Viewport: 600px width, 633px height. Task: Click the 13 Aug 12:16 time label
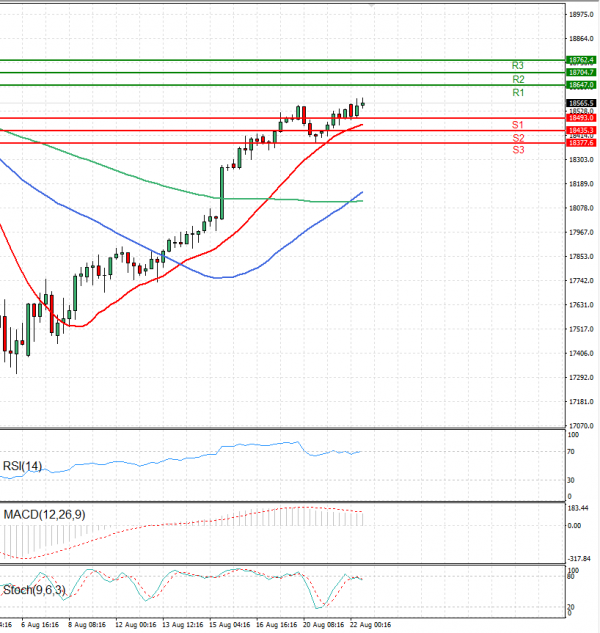point(183,625)
